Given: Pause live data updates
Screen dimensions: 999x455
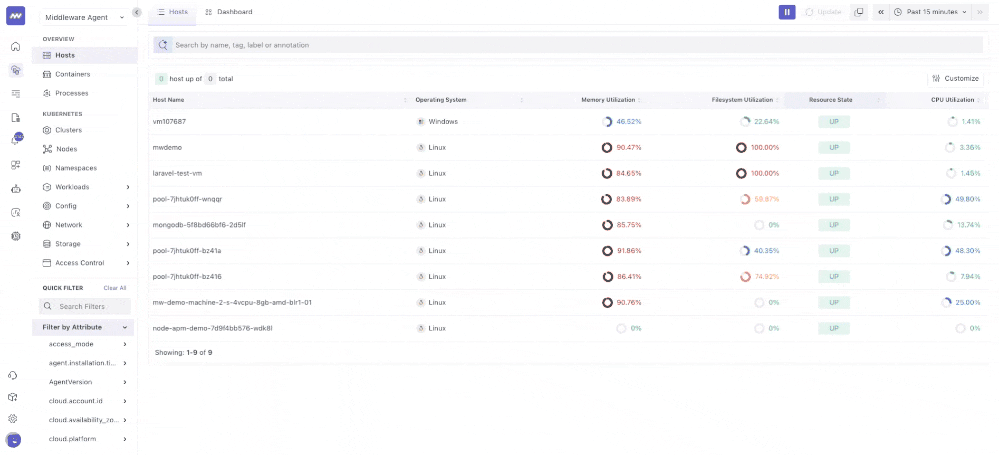Looking at the screenshot, I should 787,12.
